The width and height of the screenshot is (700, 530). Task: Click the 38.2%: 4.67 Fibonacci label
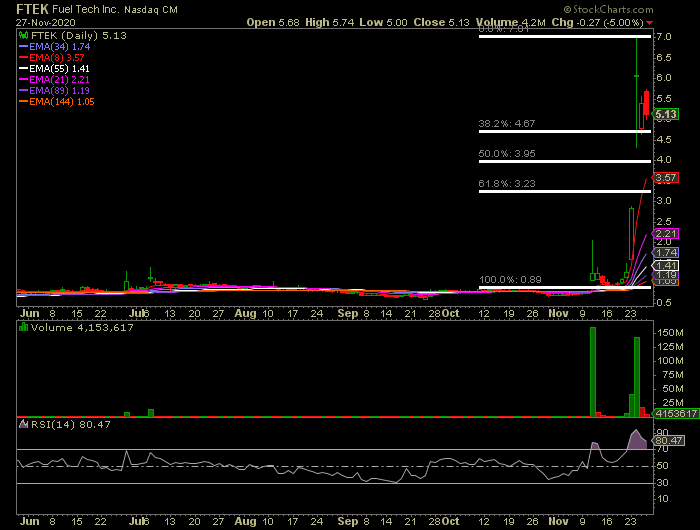507,124
